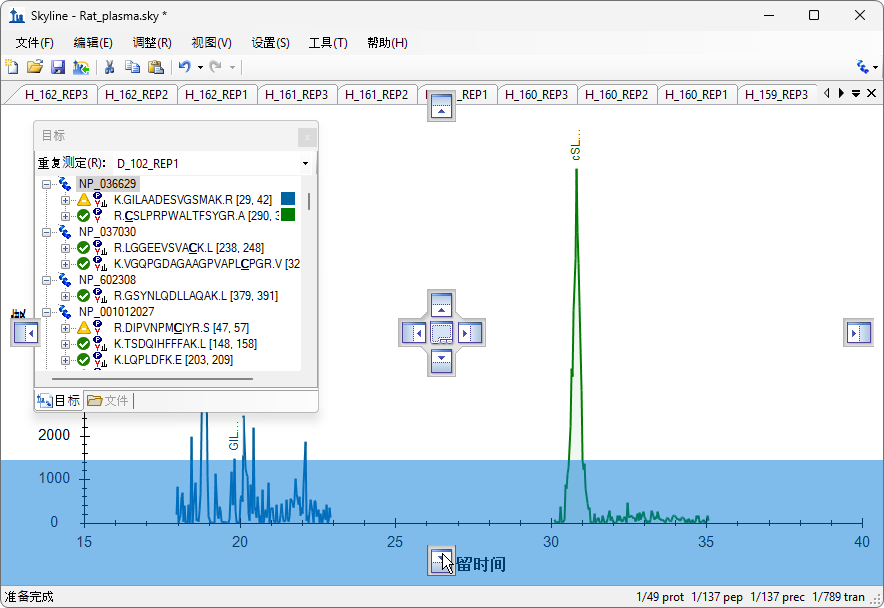Click the Undo arrow icon

(184, 67)
